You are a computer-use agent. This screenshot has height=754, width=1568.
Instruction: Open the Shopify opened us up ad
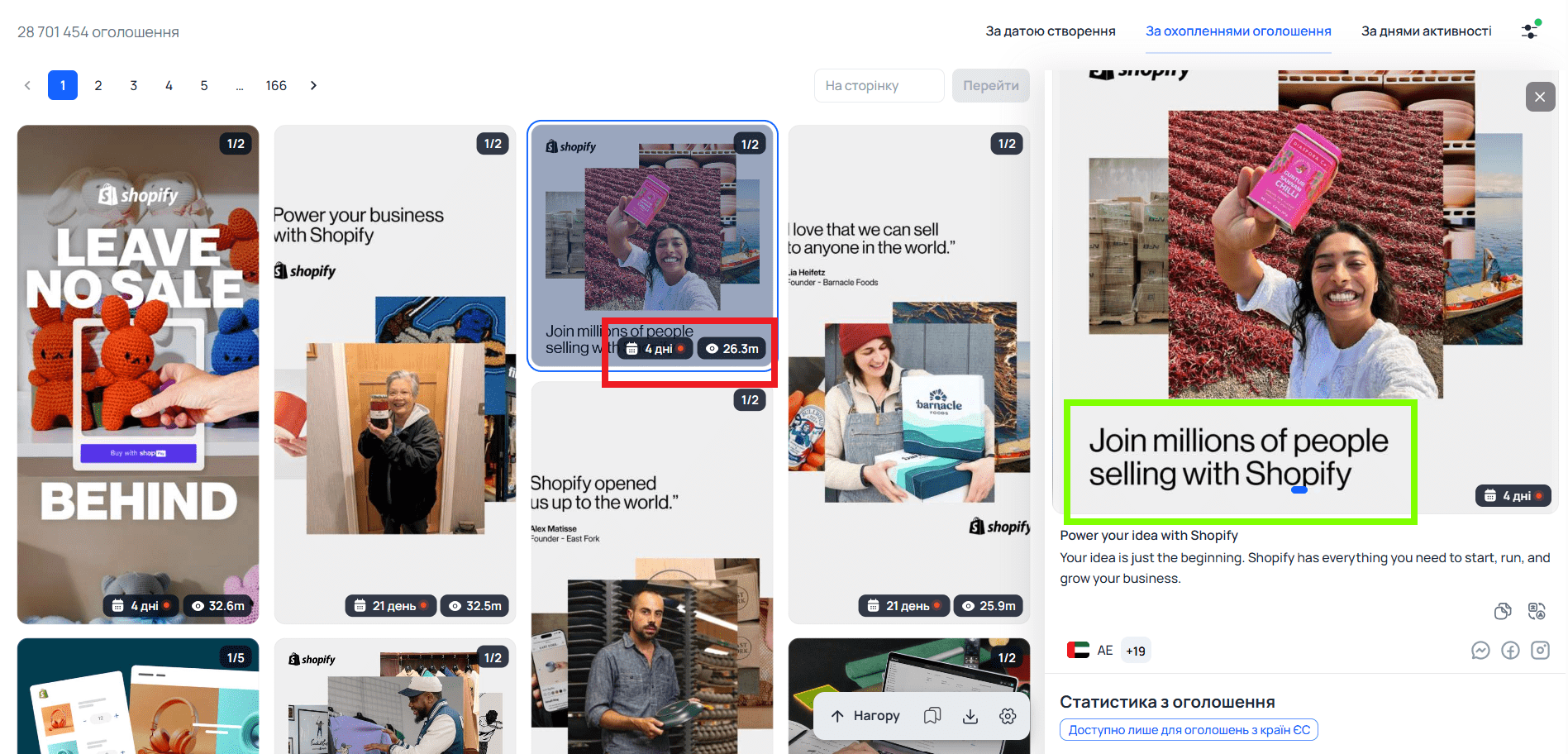tap(652, 567)
